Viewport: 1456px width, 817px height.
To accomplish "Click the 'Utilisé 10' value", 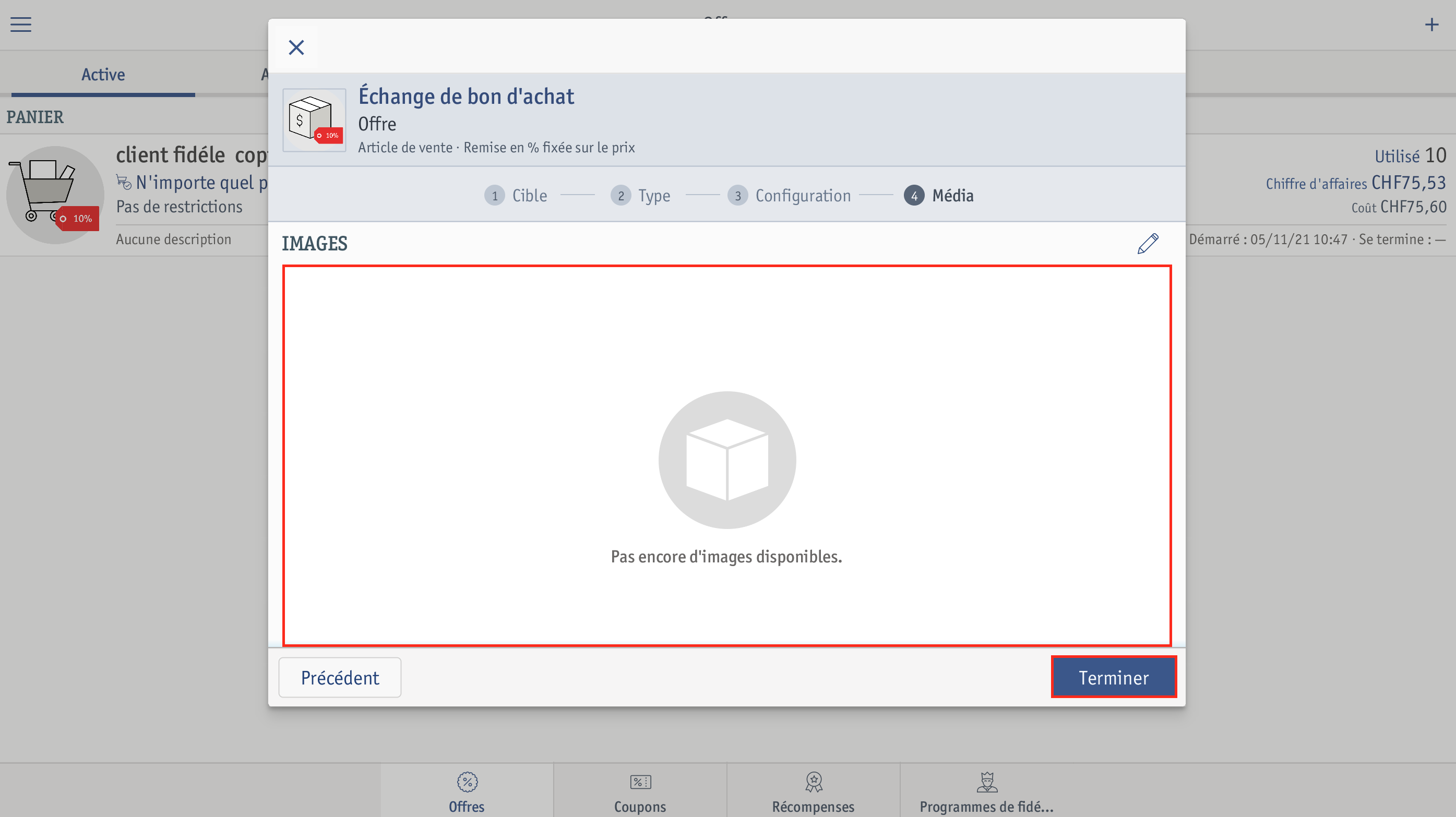I will 1410,155.
